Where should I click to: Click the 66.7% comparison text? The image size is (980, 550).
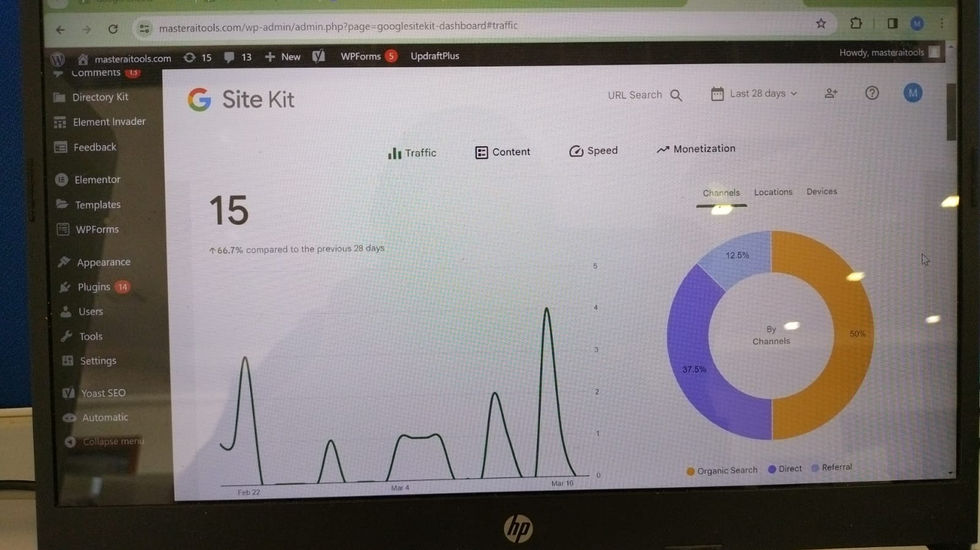(297, 249)
